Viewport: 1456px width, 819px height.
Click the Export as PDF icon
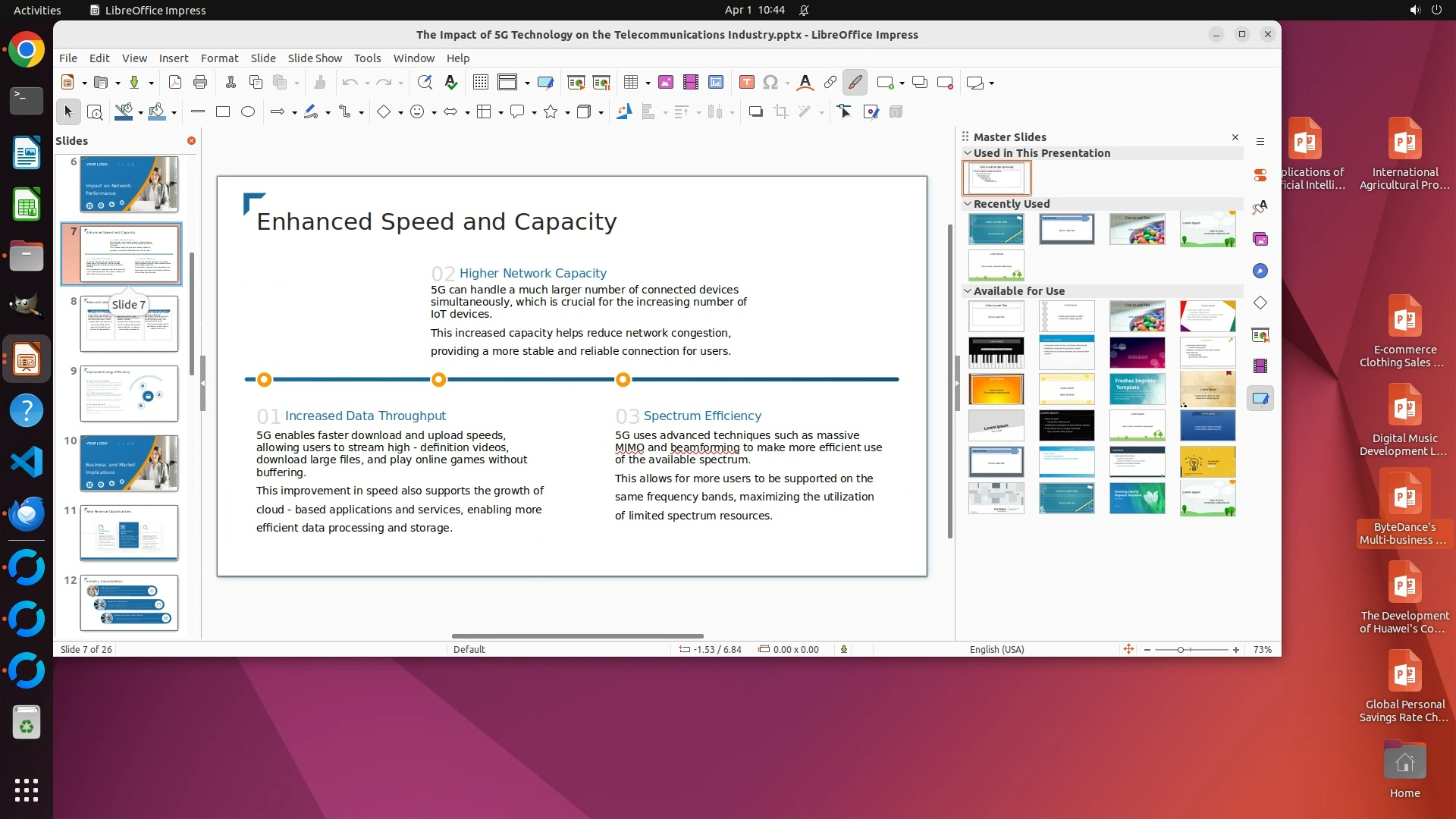click(x=174, y=83)
